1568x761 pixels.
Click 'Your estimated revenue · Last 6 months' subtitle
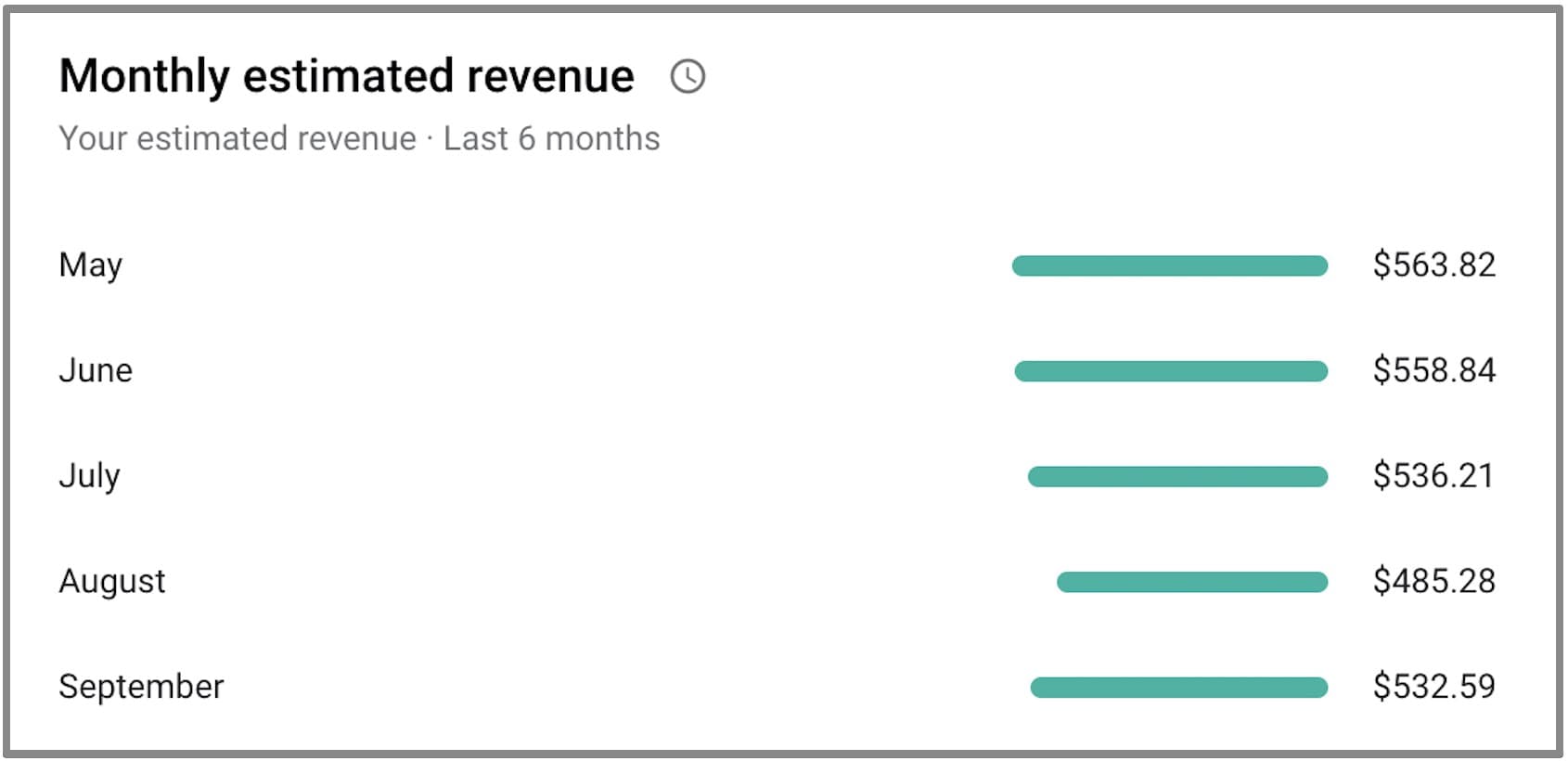point(359,138)
